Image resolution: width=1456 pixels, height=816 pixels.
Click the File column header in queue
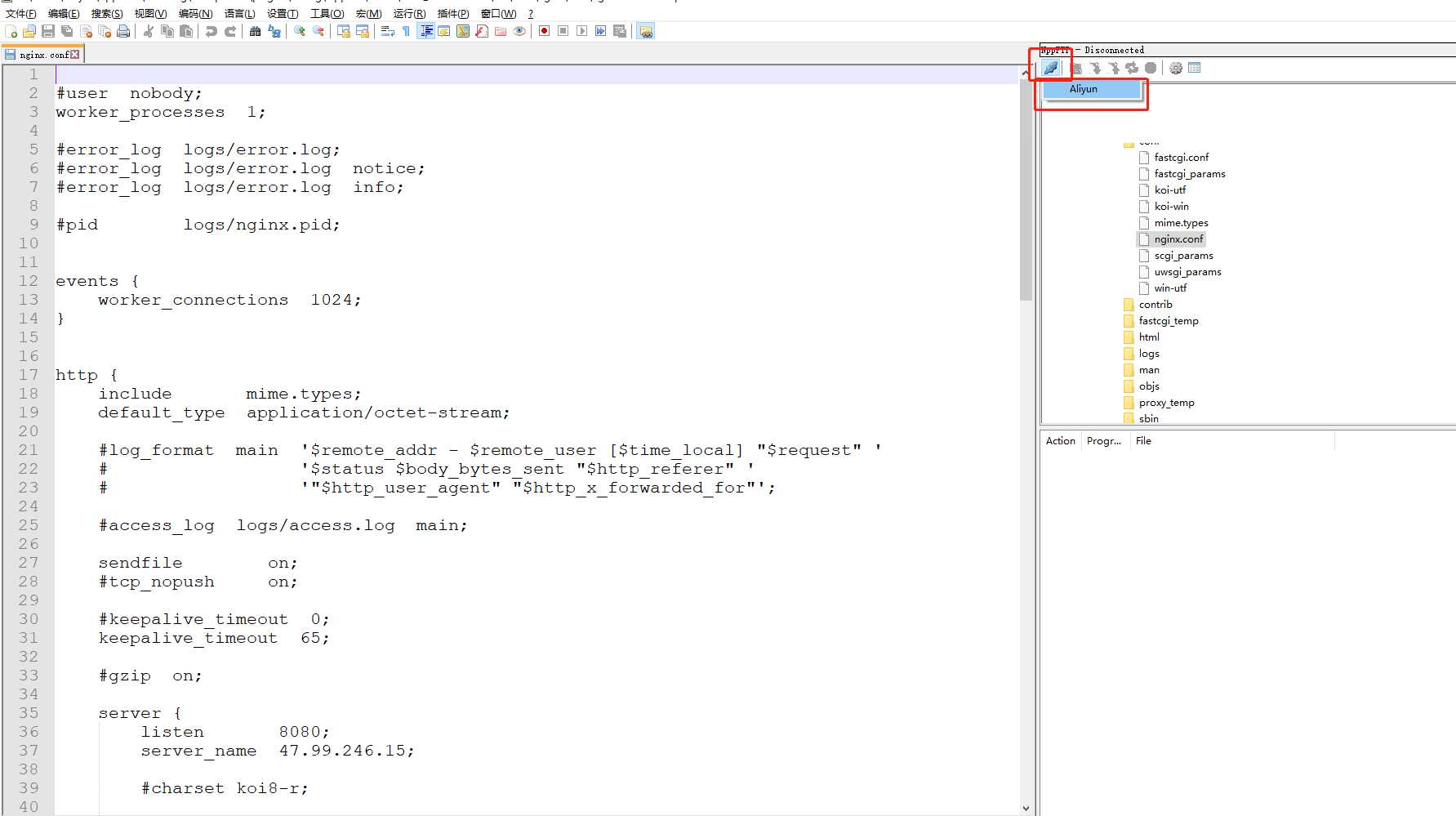(x=1232, y=441)
